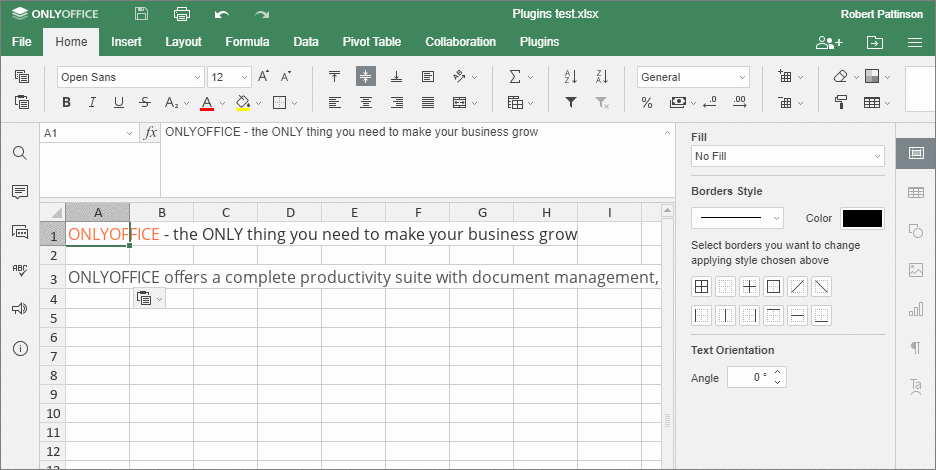Click the A1 cell name box
Viewport: 936px width, 470px height.
[x=83, y=133]
